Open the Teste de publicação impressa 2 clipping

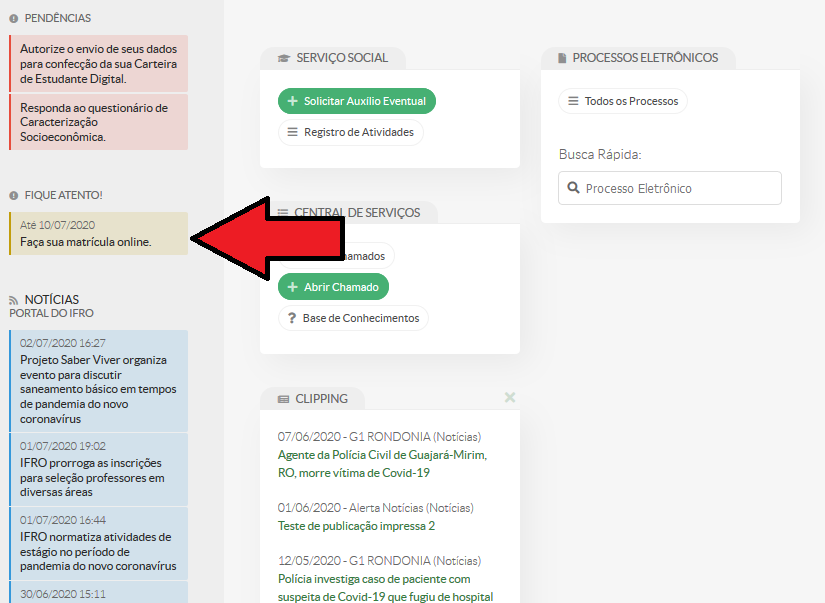click(356, 526)
